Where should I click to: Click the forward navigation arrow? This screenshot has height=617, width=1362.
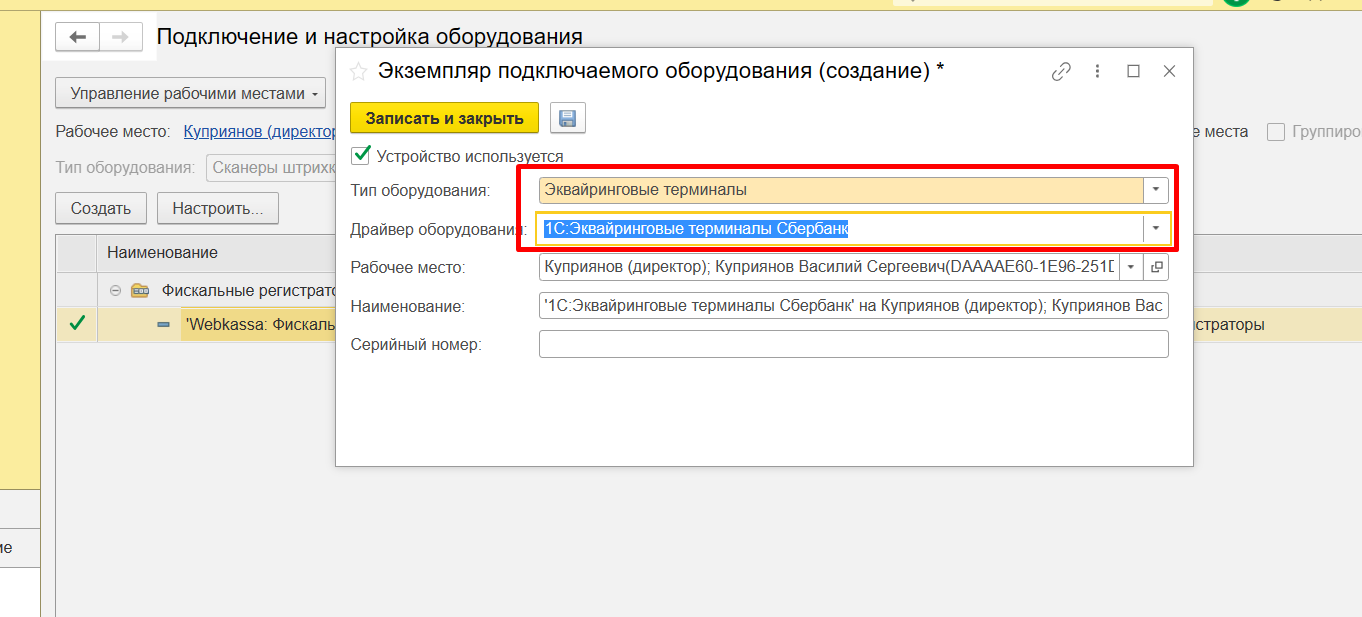tap(120, 37)
